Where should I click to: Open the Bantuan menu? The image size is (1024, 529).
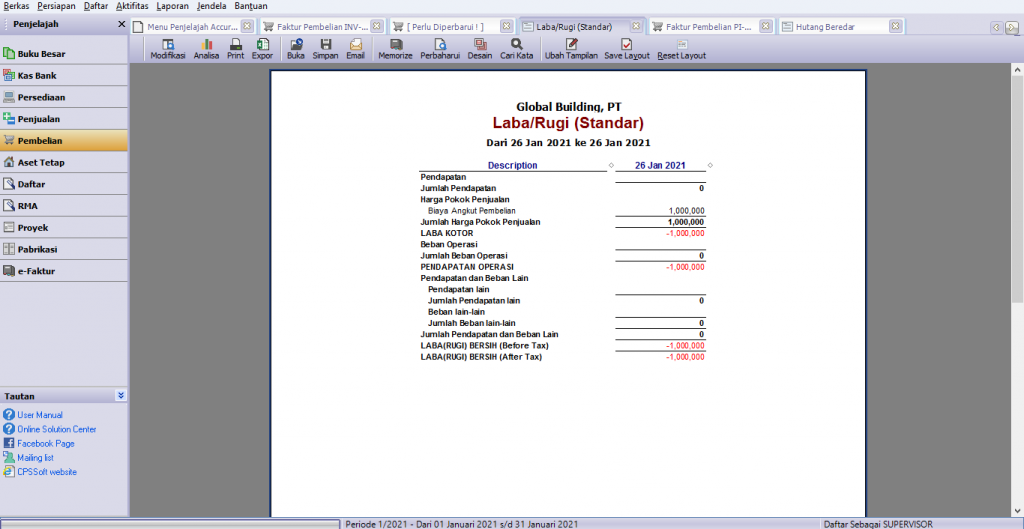[251, 6]
